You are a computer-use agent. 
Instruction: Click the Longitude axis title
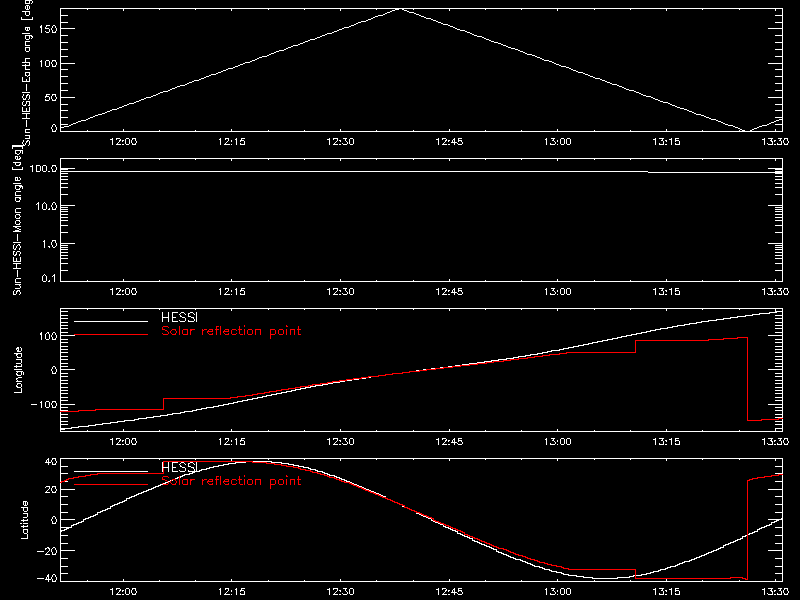click(18, 370)
